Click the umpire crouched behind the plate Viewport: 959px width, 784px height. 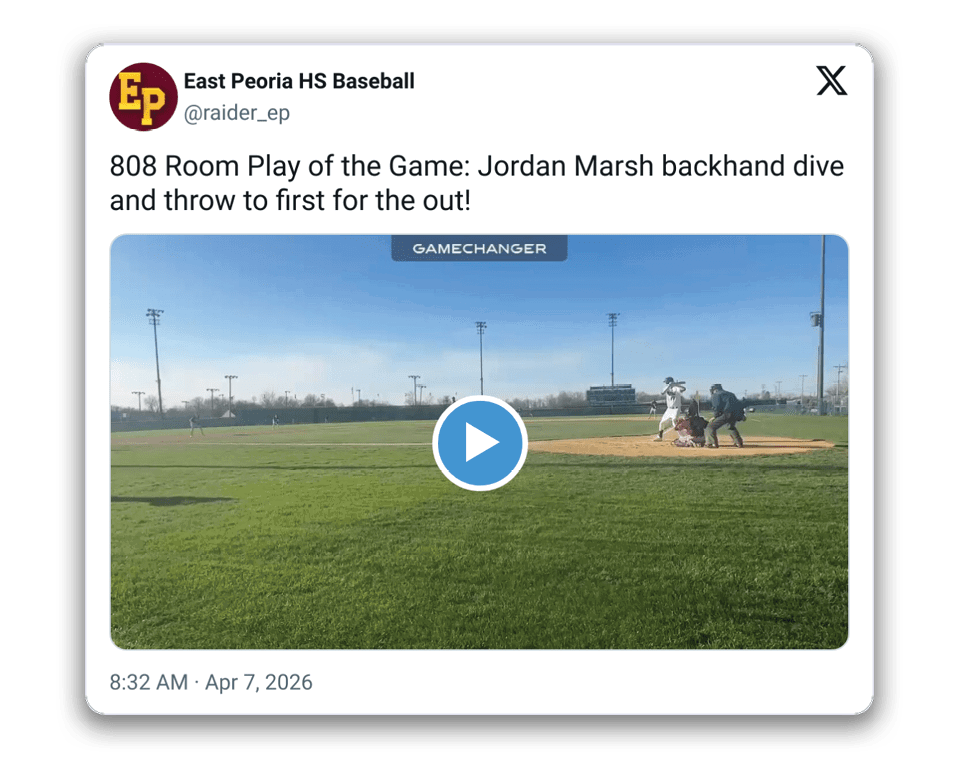pyautogui.click(x=725, y=416)
